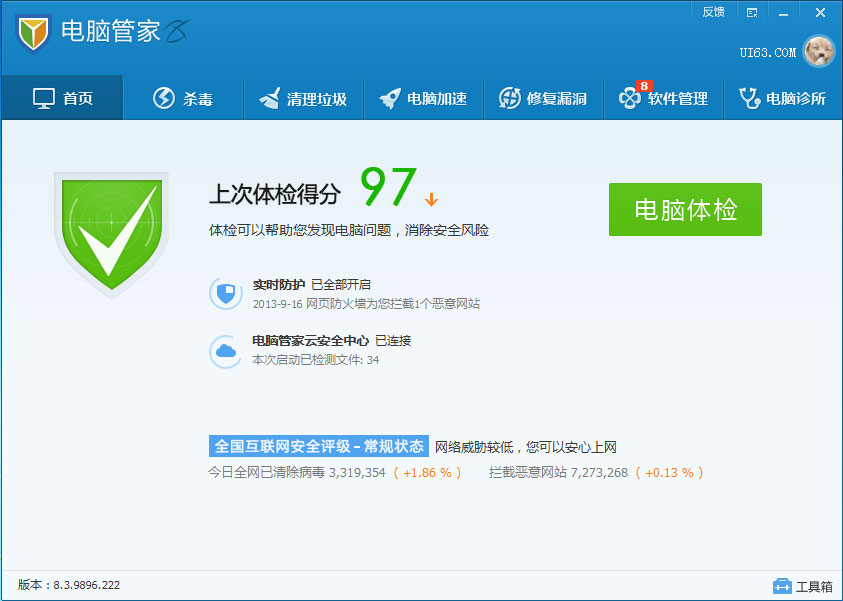This screenshot has width=843, height=601.
Task: Click 拦截恶意网站 7,273,268 statistic
Action: pos(558,473)
